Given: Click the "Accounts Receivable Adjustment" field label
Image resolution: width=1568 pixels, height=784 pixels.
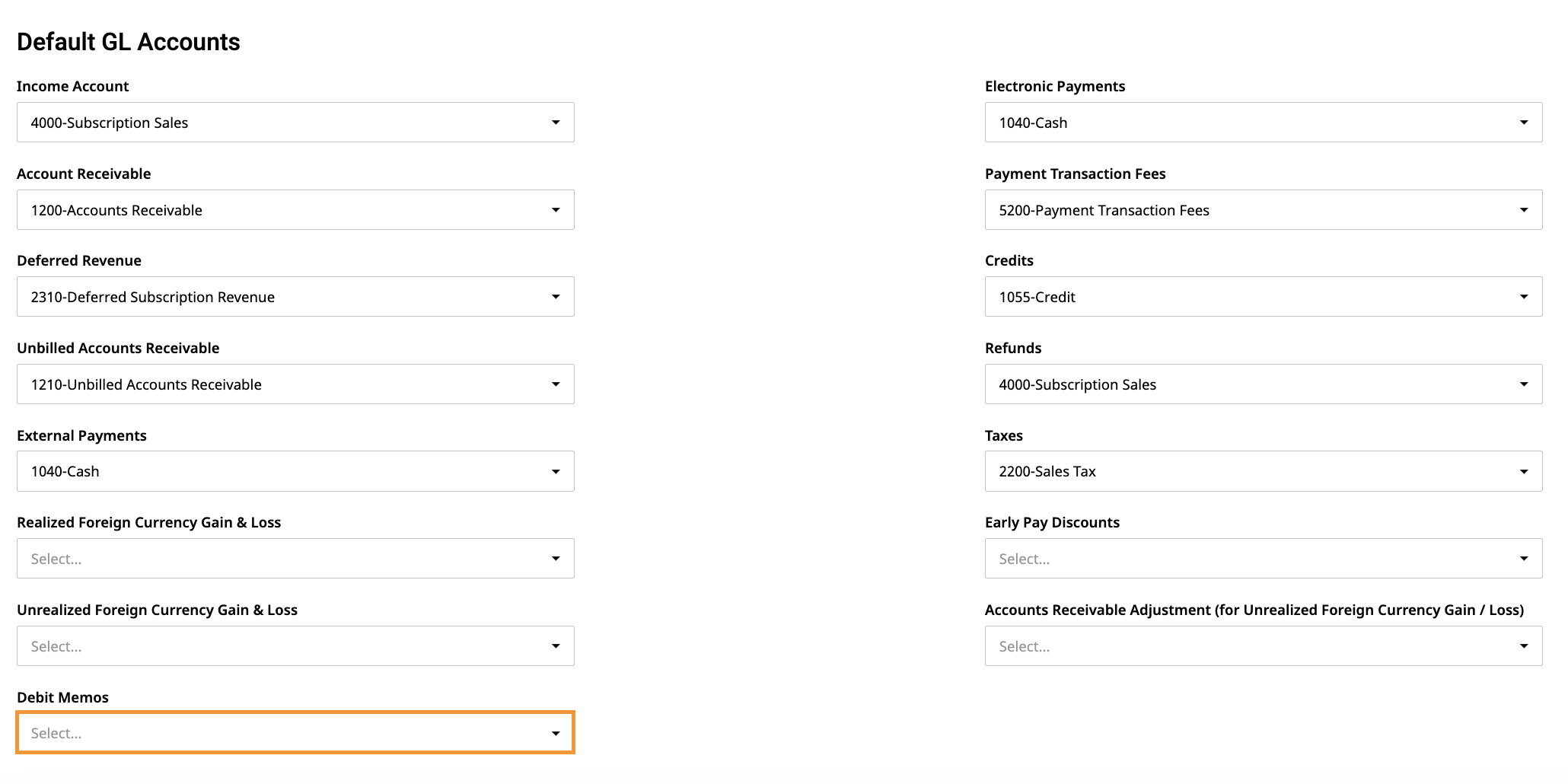Looking at the screenshot, I should 1254,610.
